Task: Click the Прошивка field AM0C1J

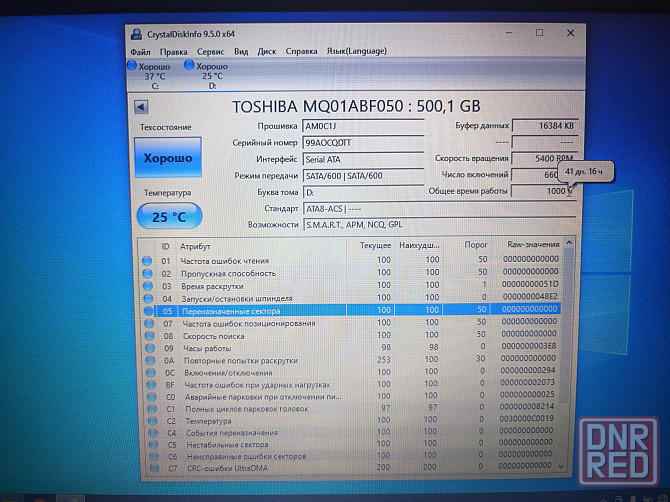Action: pos(363,126)
